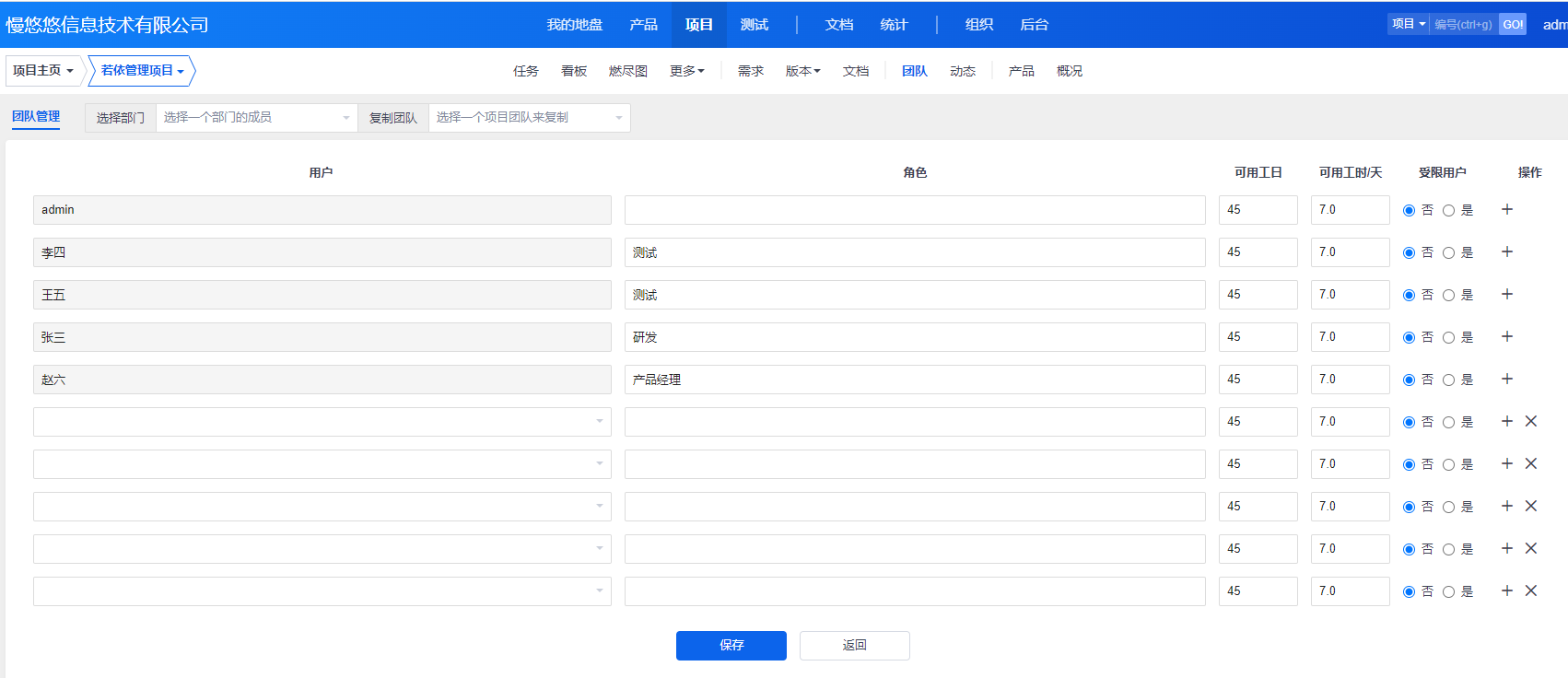The image size is (1568, 678).
Task: Open the 复制团队 project team dropdown
Action: tap(529, 118)
